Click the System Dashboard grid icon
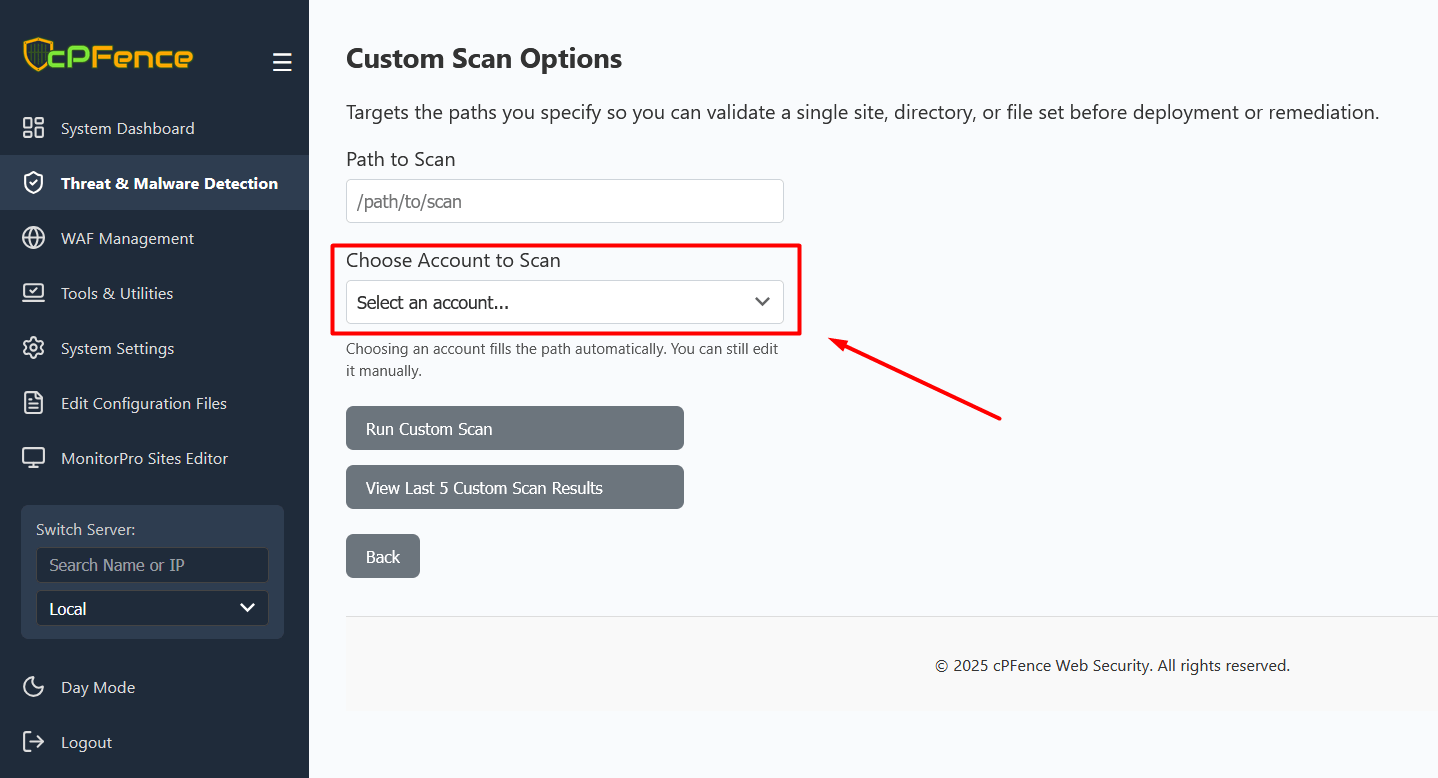Image resolution: width=1438 pixels, height=778 pixels. [33, 128]
